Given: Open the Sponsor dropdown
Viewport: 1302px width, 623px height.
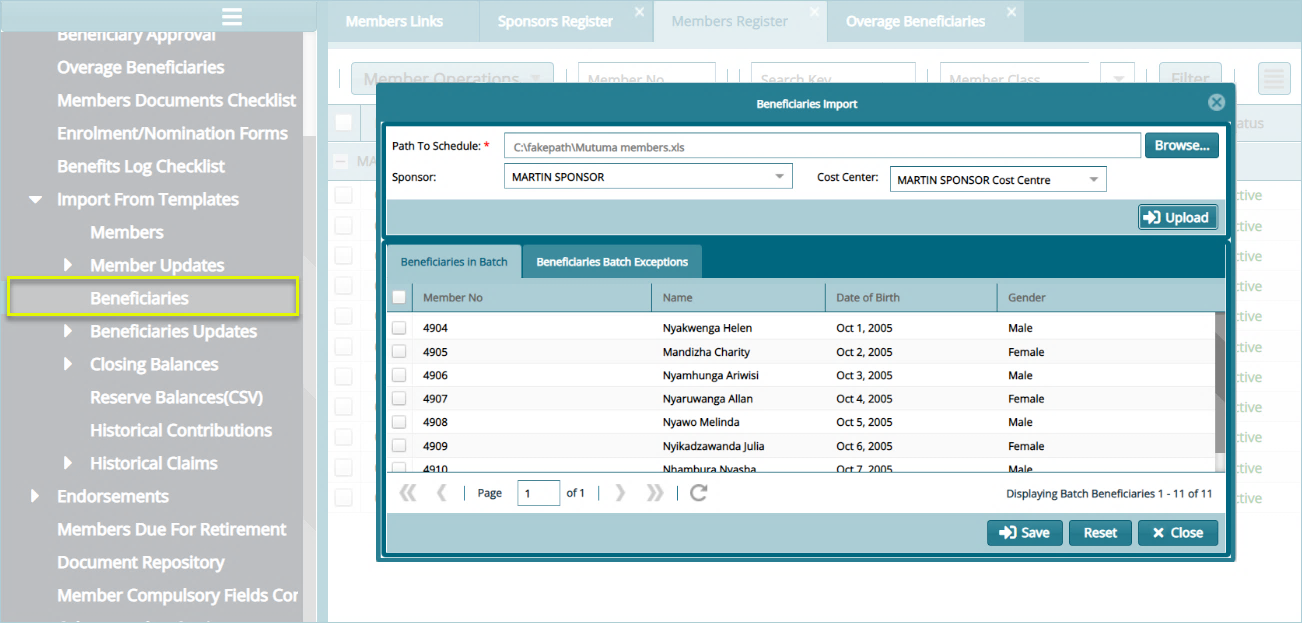Looking at the screenshot, I should (779, 177).
